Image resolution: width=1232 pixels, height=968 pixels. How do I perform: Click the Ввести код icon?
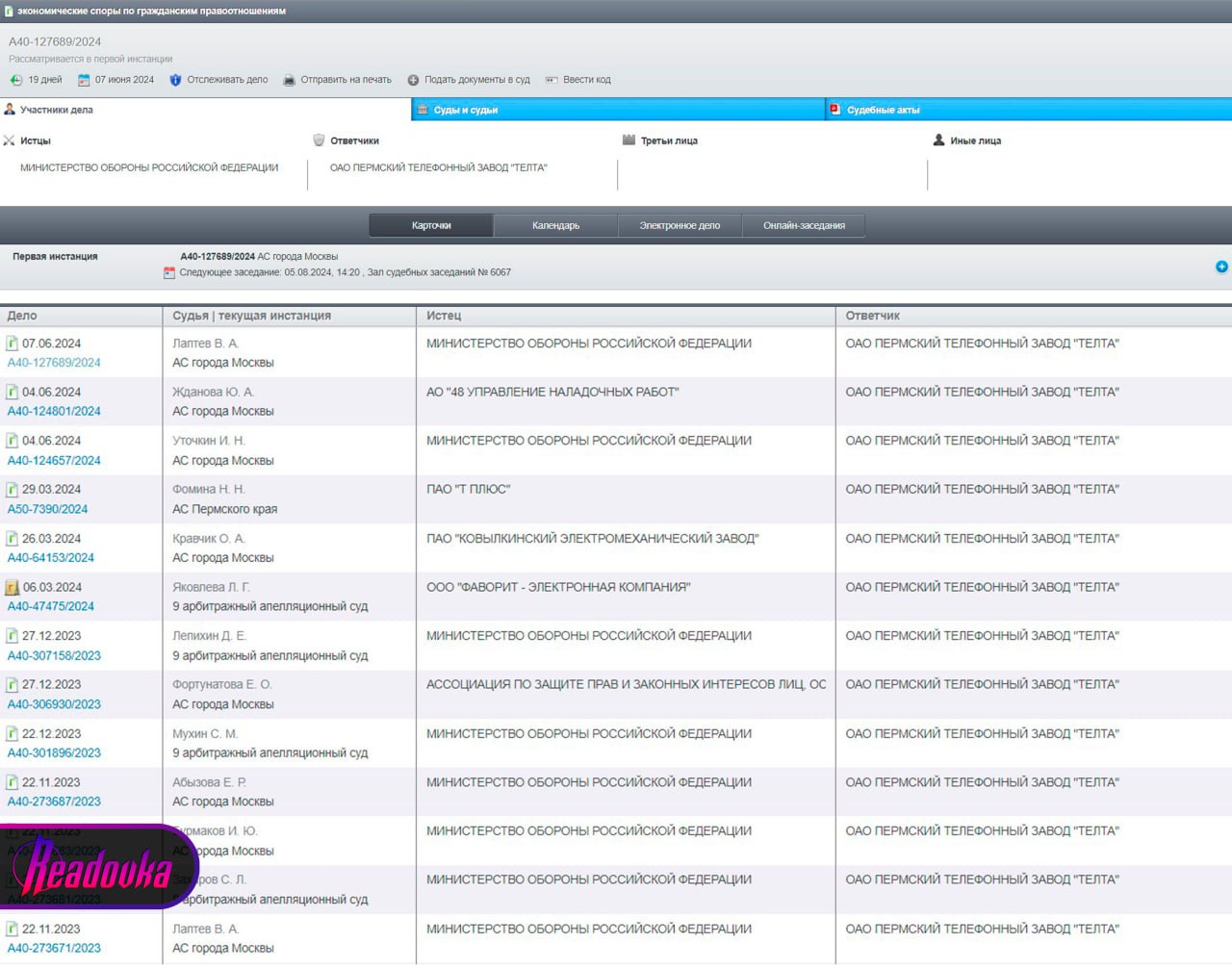coord(552,80)
